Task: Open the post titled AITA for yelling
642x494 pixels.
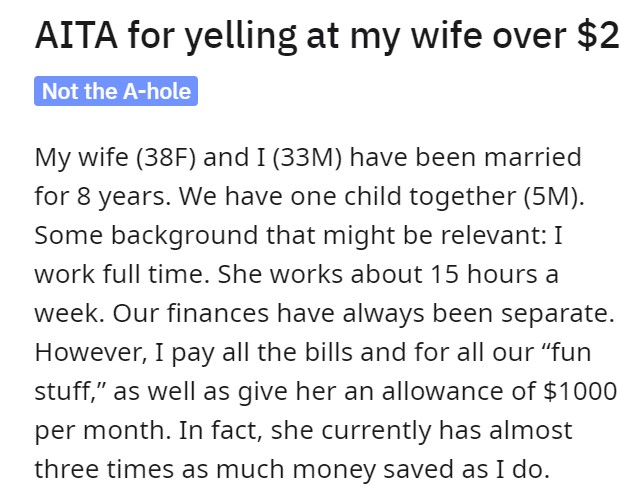Action: coord(327,36)
